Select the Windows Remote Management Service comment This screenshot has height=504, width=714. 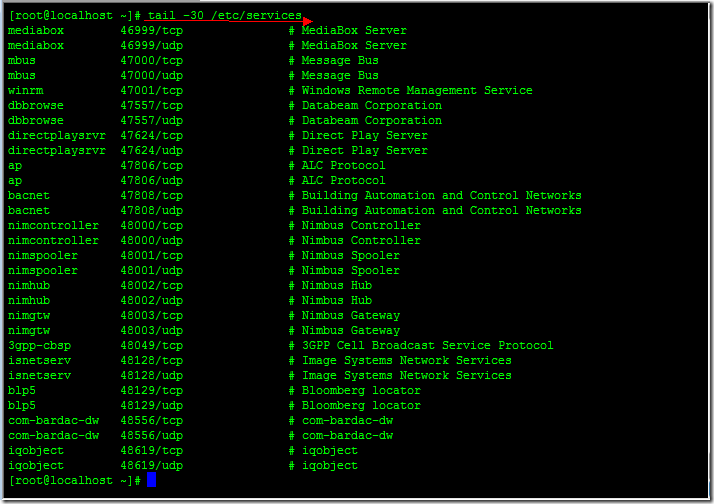click(417, 91)
